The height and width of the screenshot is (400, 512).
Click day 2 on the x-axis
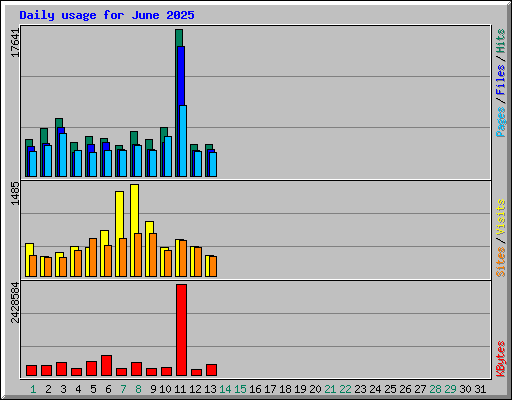click(x=48, y=389)
